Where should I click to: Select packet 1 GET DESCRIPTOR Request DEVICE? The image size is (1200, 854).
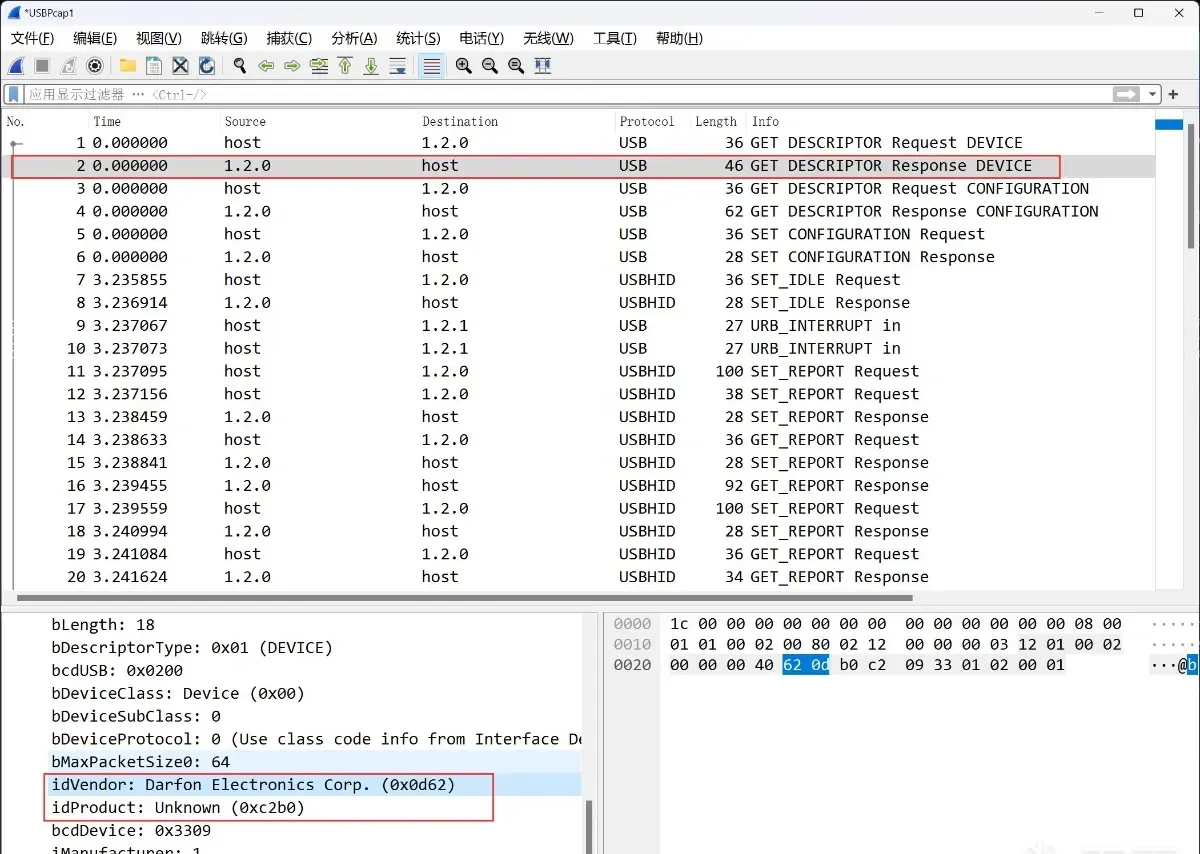[578, 143]
